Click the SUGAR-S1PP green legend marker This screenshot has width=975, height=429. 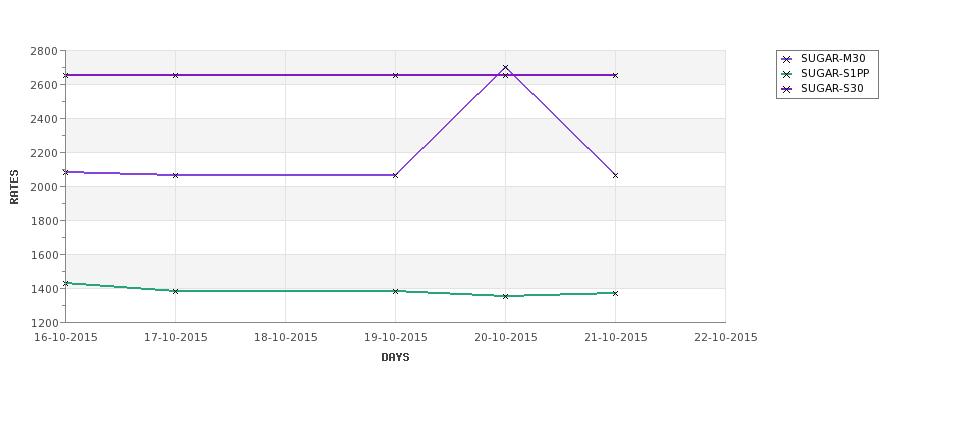tap(787, 74)
